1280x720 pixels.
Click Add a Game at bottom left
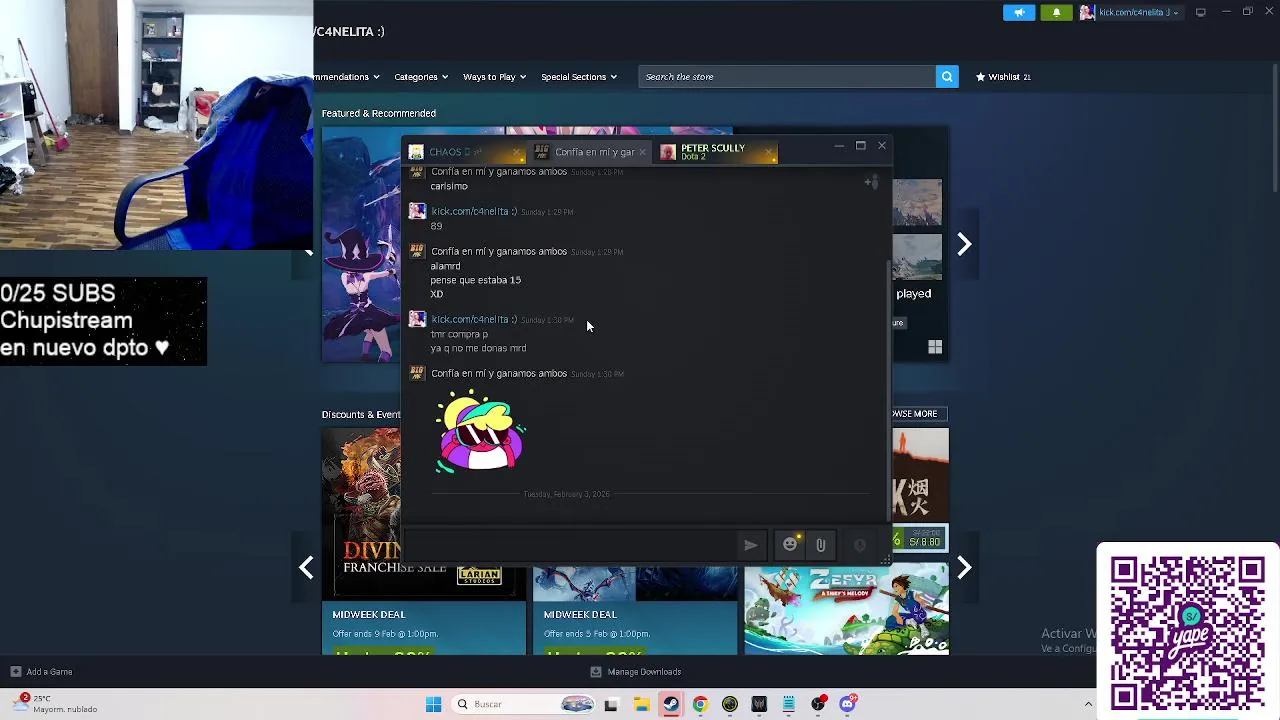click(41, 672)
